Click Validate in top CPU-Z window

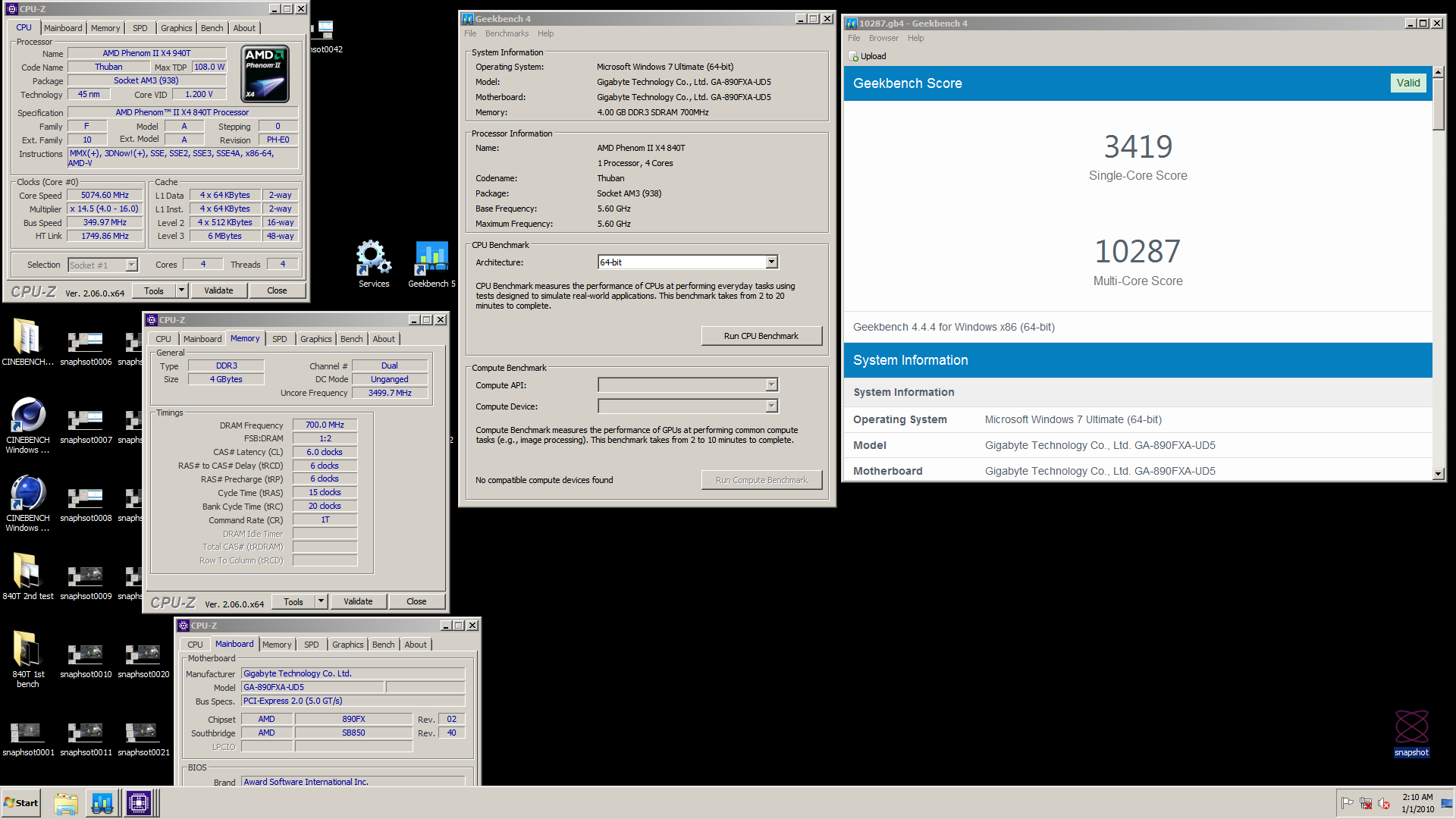coord(218,290)
